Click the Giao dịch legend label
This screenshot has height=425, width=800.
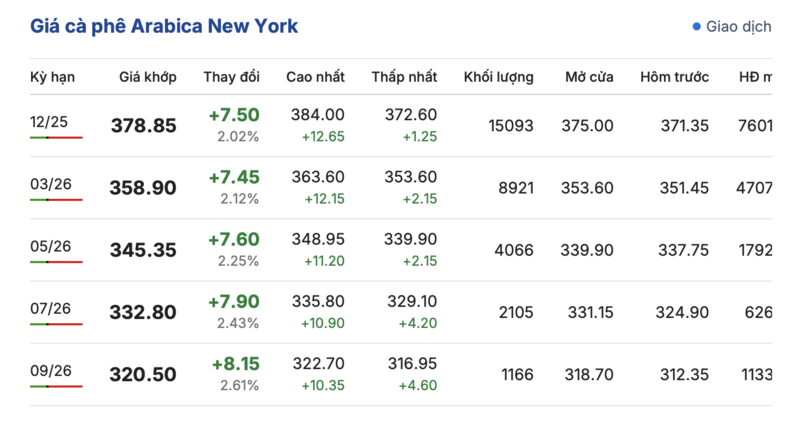click(x=738, y=27)
